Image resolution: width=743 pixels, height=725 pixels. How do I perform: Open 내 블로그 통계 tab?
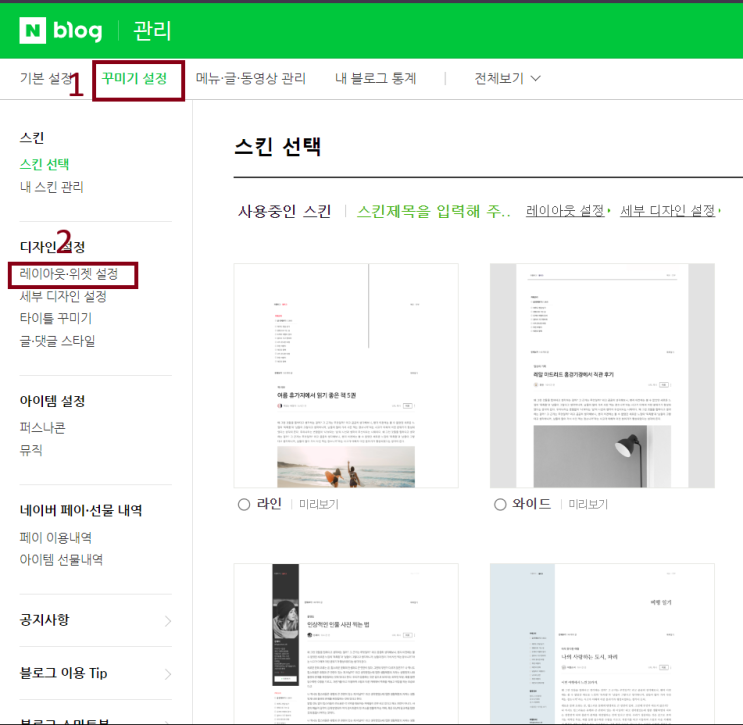[375, 78]
